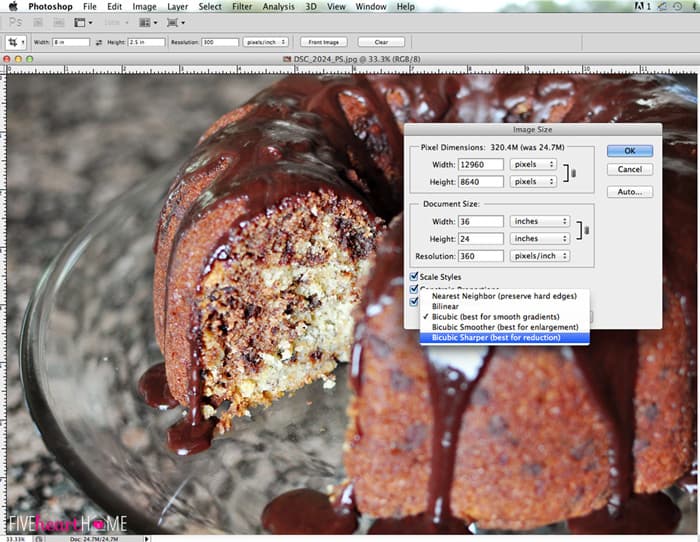Open the Help menu

405,6
